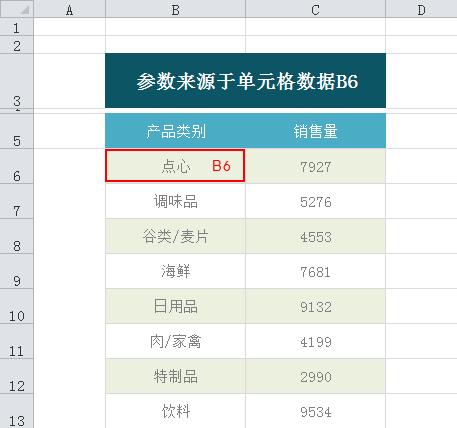
Task: Select column A header
Action: pos(69,9)
